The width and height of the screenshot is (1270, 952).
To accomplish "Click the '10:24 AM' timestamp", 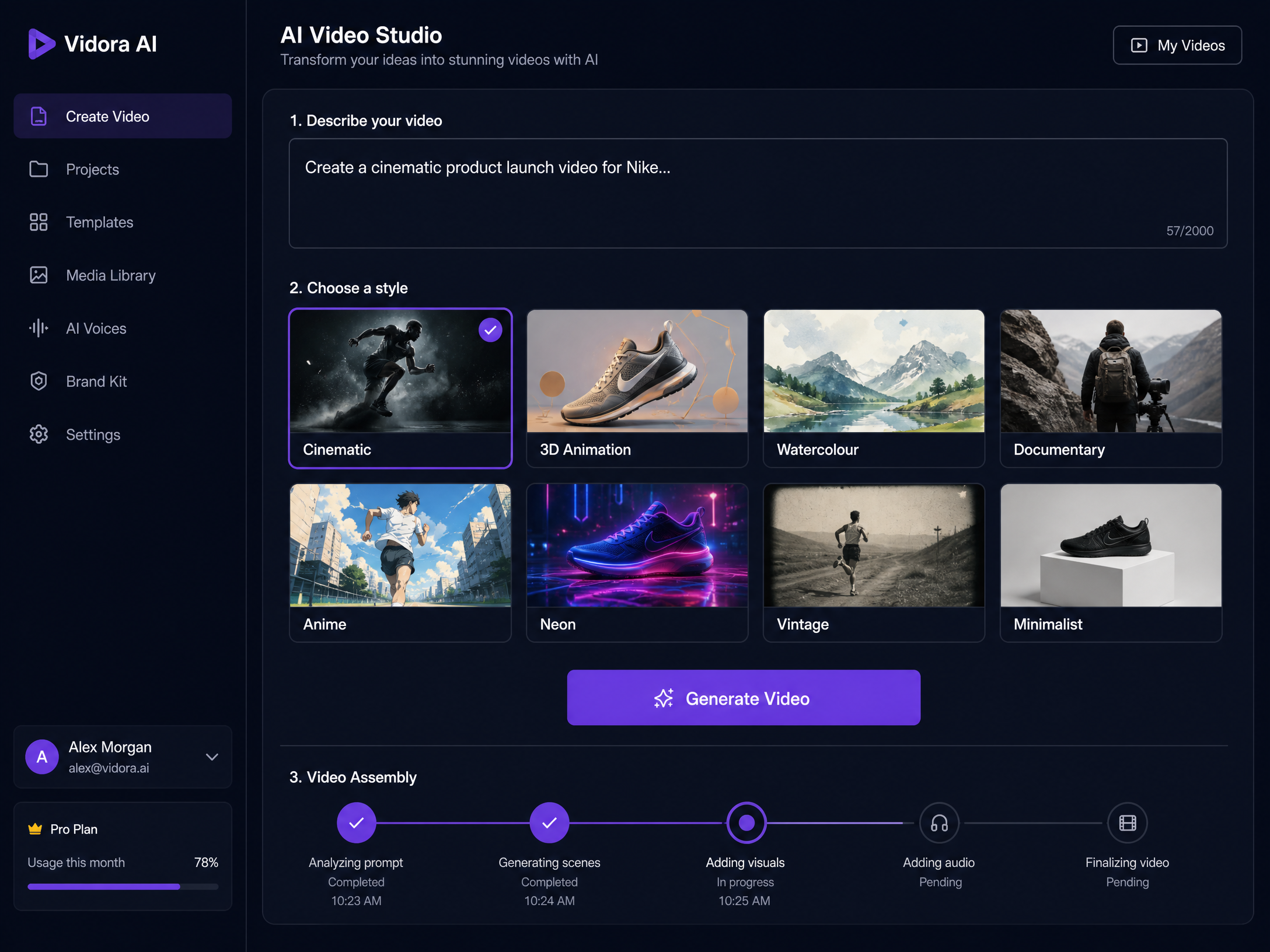I will coord(549,901).
